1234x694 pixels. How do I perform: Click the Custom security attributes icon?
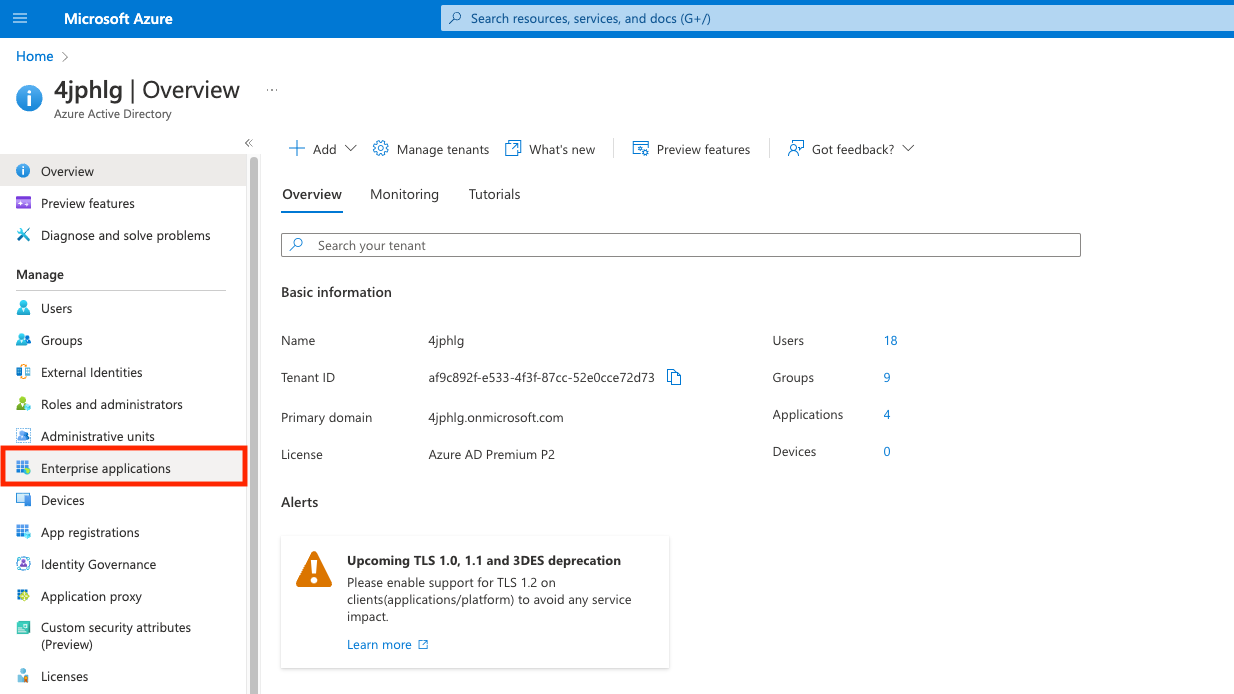pos(23,628)
